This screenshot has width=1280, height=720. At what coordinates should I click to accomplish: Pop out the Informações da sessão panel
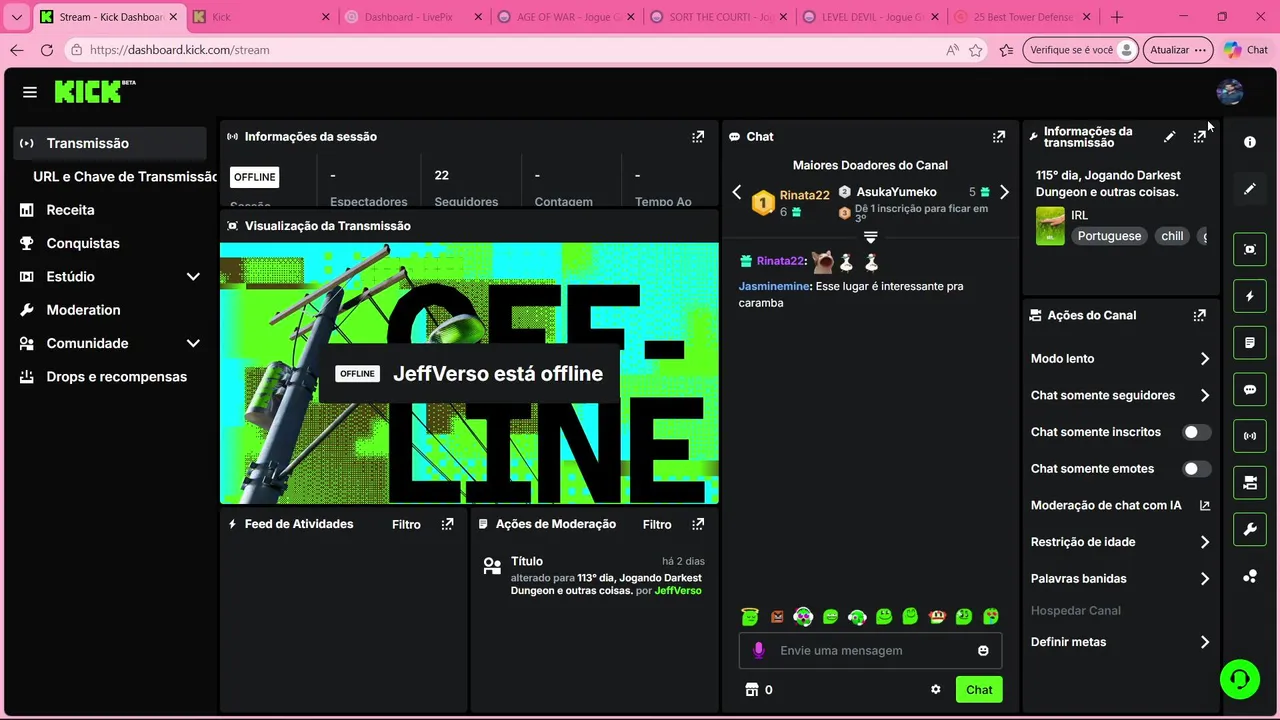tap(698, 137)
